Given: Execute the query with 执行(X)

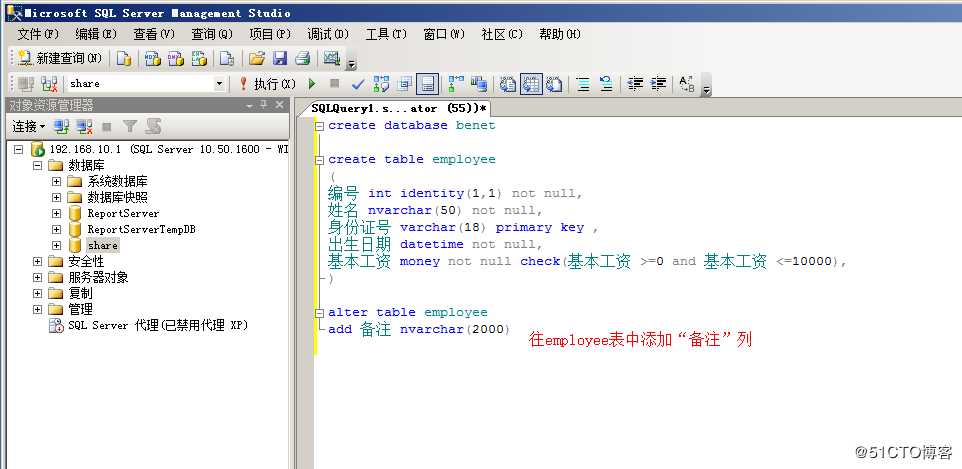Looking at the screenshot, I should (x=267, y=84).
